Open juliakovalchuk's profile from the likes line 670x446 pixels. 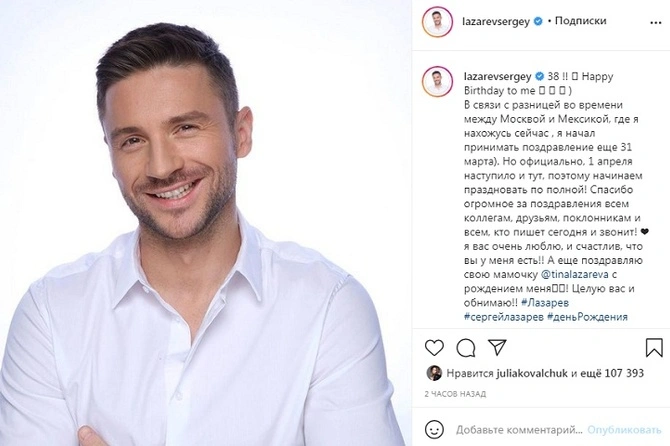pyautogui.click(x=532, y=373)
